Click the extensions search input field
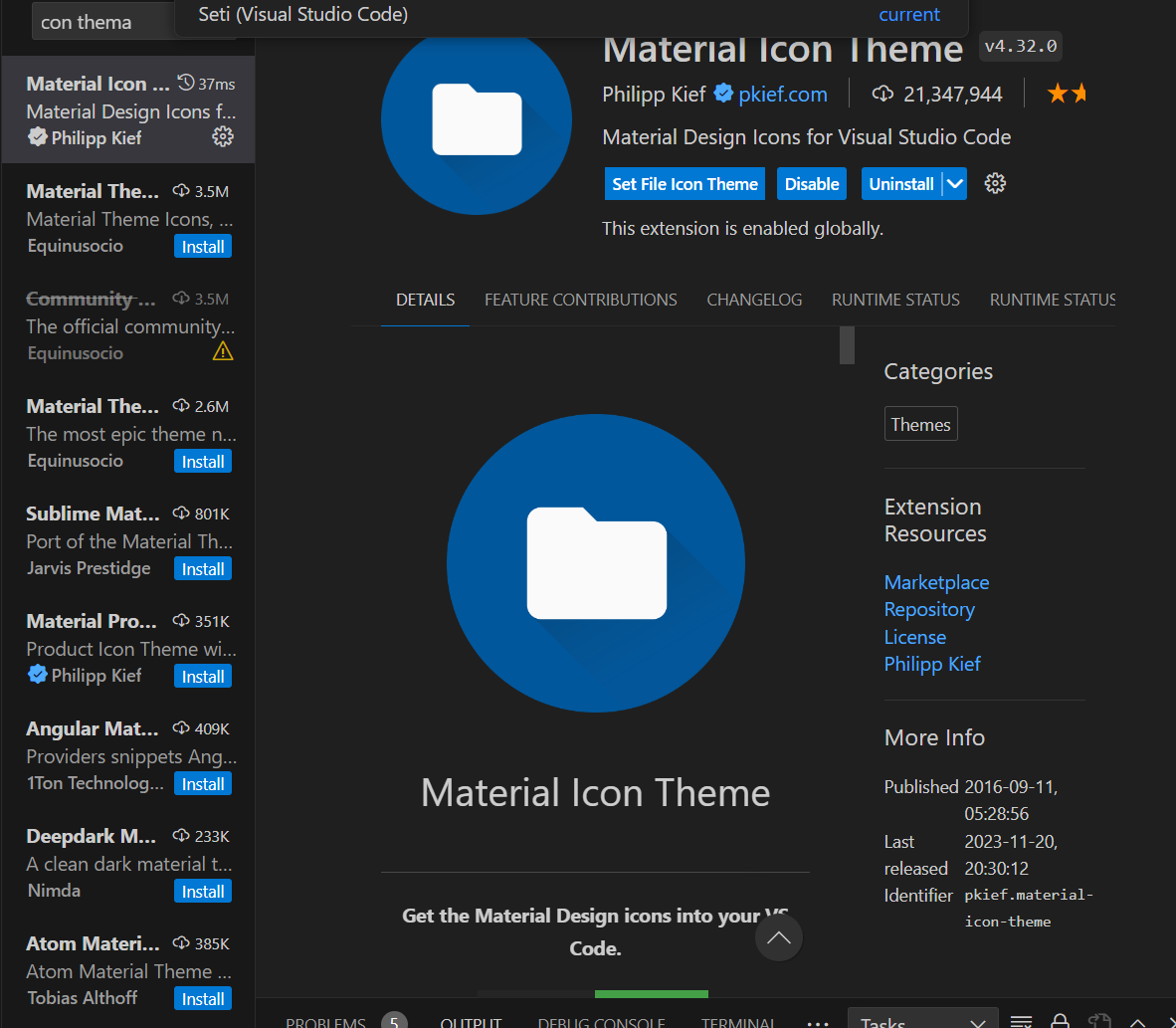Screen dimensions: 1176x1028 click(105, 21)
